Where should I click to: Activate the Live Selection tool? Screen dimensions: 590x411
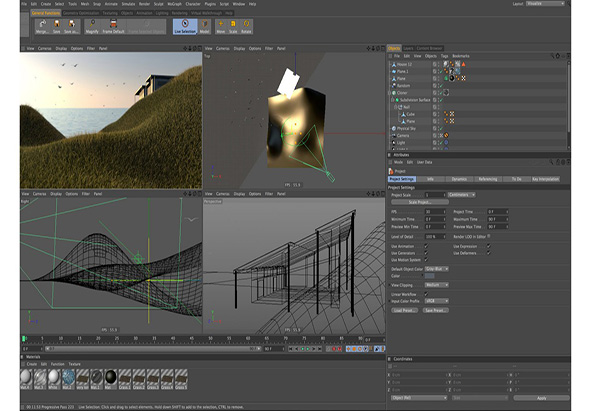point(185,26)
